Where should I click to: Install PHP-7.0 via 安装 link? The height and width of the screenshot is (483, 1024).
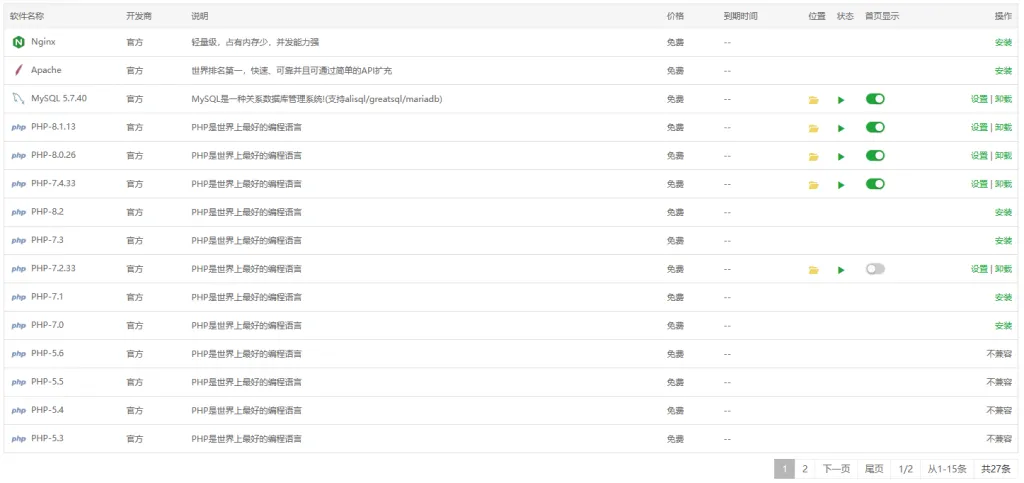point(1003,326)
